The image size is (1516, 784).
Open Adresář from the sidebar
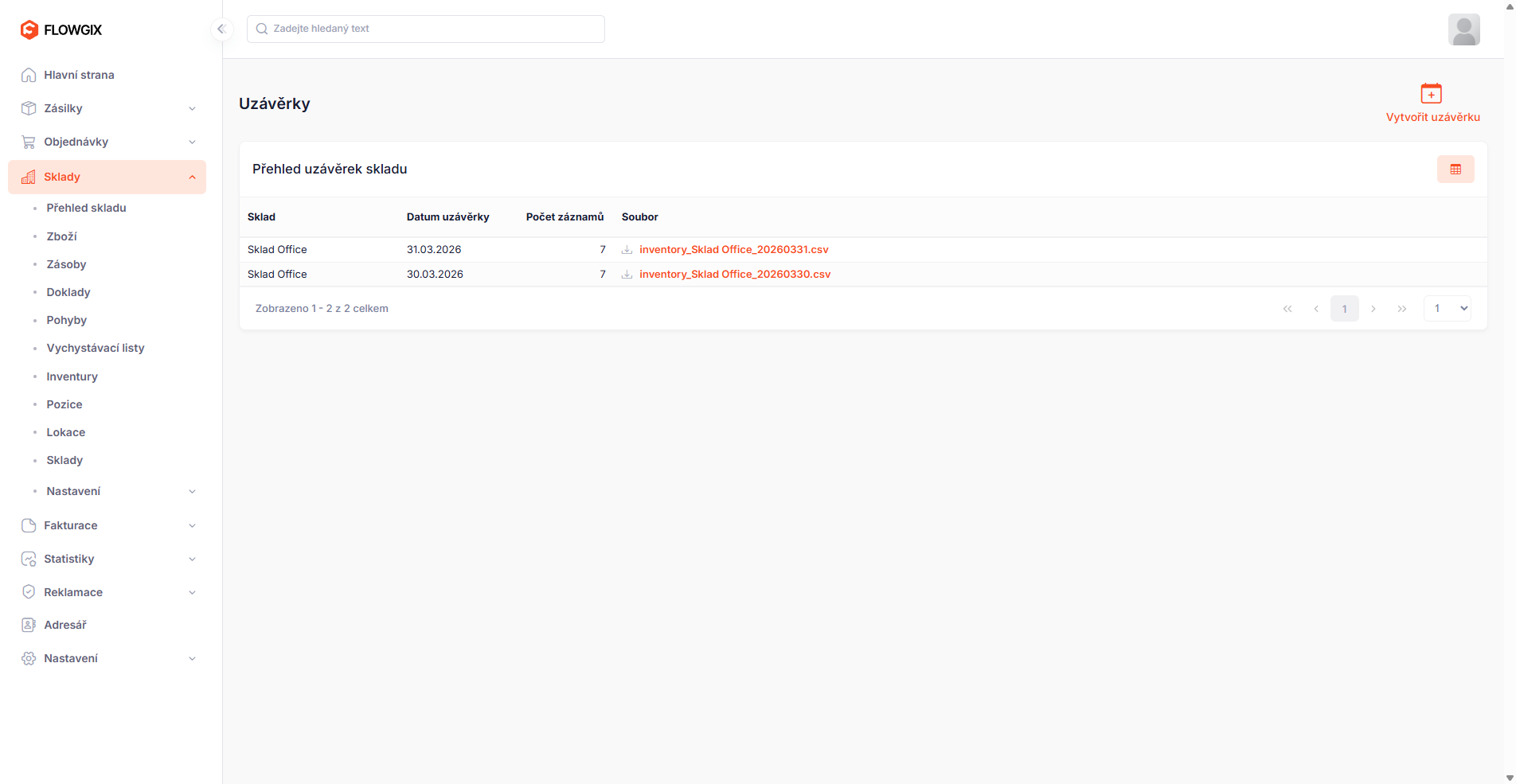tap(64, 625)
